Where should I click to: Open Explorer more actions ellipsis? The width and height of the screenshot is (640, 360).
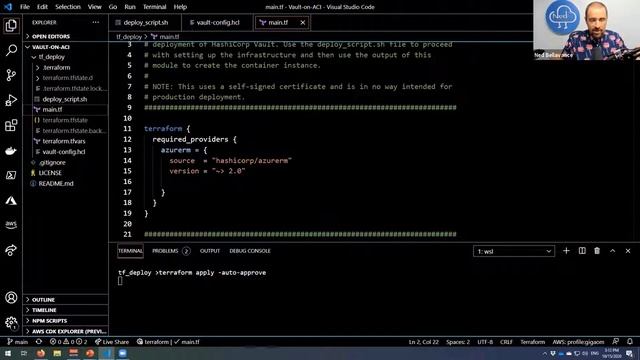(x=96, y=22)
